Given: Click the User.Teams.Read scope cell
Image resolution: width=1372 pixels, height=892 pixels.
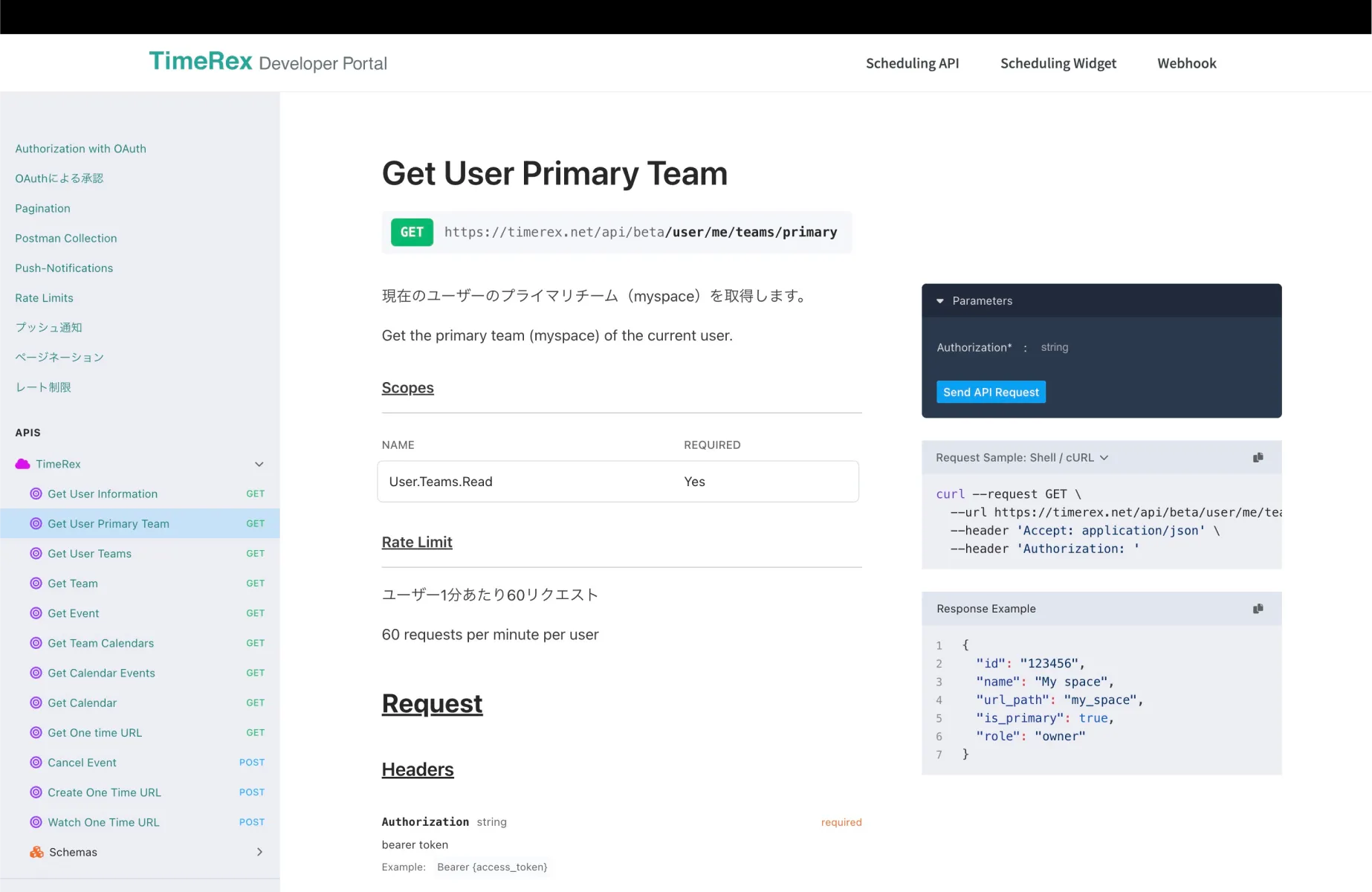Looking at the screenshot, I should (441, 482).
